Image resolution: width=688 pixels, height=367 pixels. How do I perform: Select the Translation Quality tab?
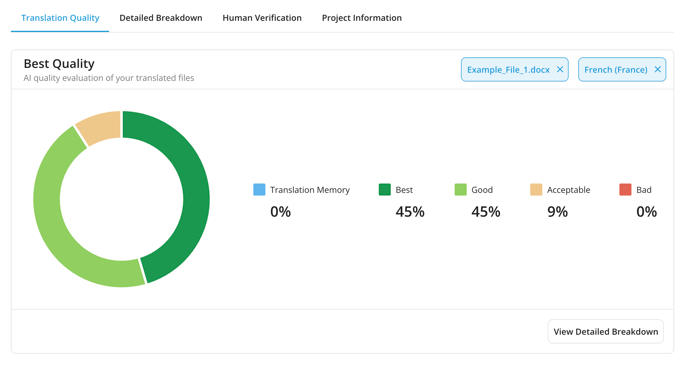pos(60,18)
